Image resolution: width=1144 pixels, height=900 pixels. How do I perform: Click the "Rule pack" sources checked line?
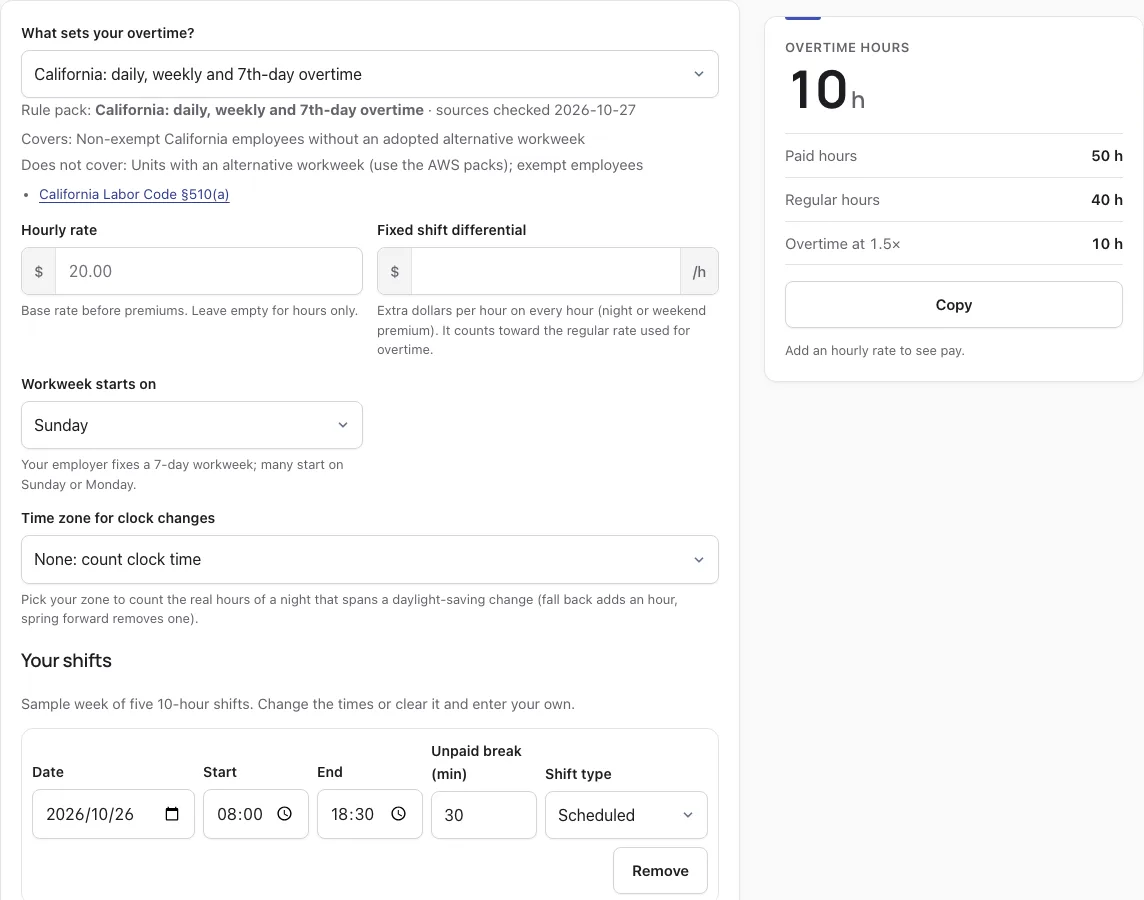pyautogui.click(x=328, y=110)
